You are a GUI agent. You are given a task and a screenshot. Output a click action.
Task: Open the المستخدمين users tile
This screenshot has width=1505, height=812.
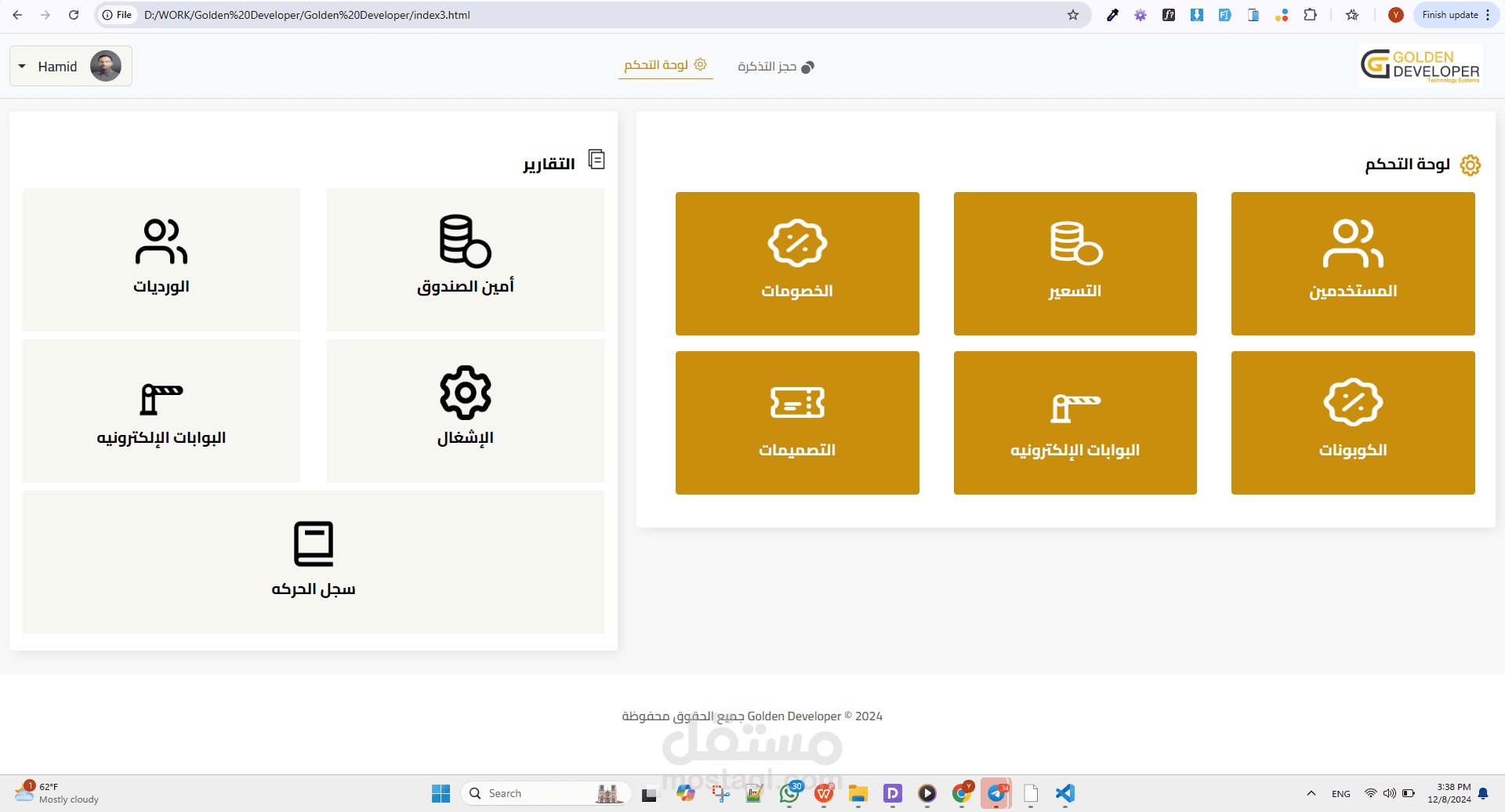coord(1353,263)
